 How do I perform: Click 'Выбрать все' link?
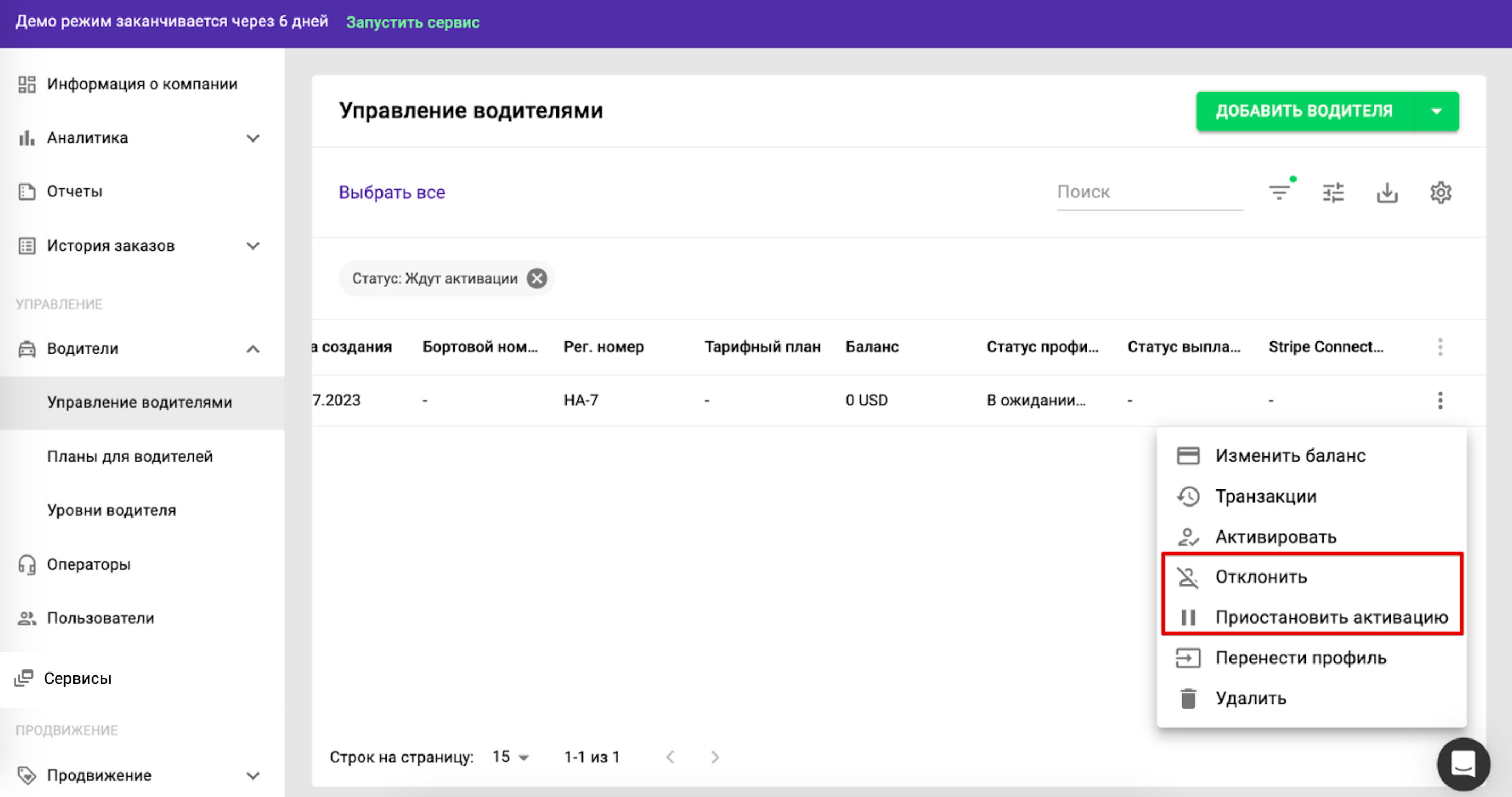(392, 192)
